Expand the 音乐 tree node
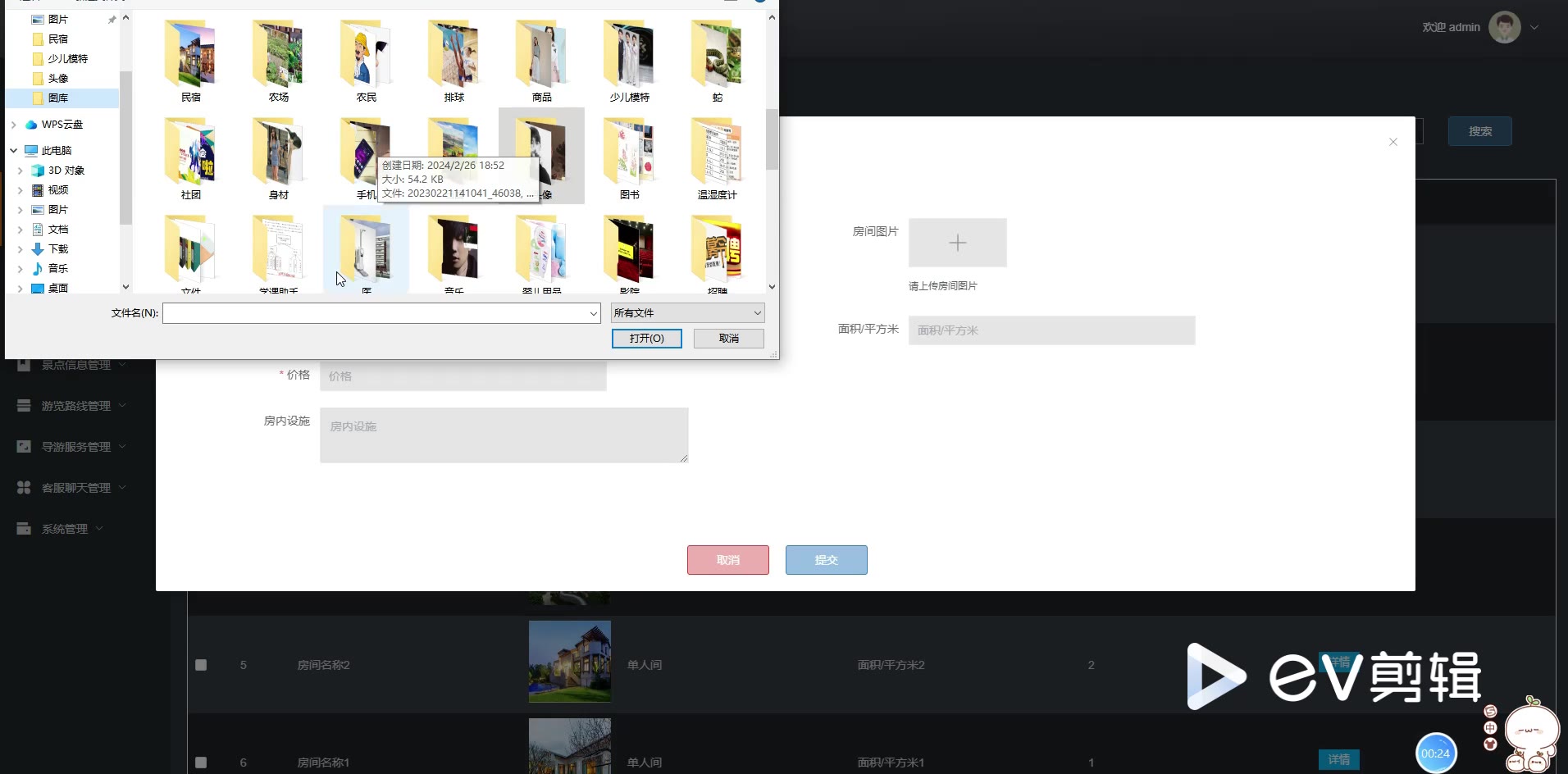The height and width of the screenshot is (774, 1568). click(x=21, y=269)
